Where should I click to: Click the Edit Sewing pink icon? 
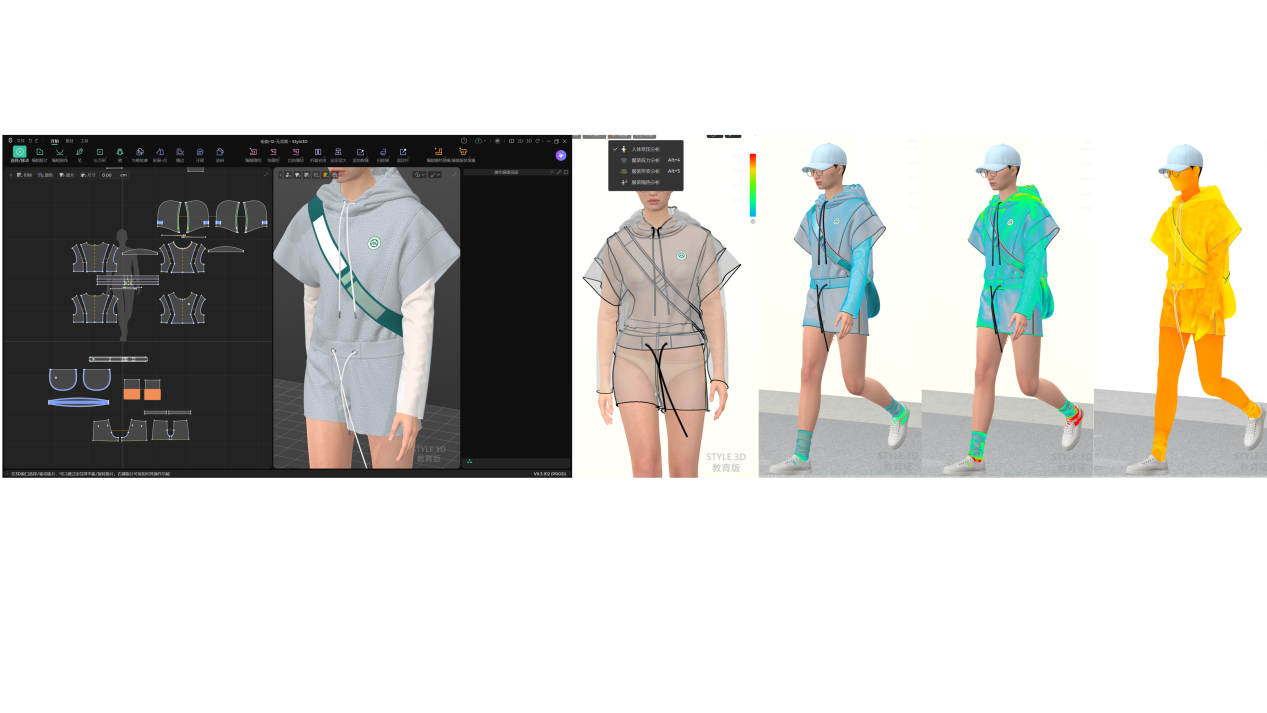pos(253,152)
